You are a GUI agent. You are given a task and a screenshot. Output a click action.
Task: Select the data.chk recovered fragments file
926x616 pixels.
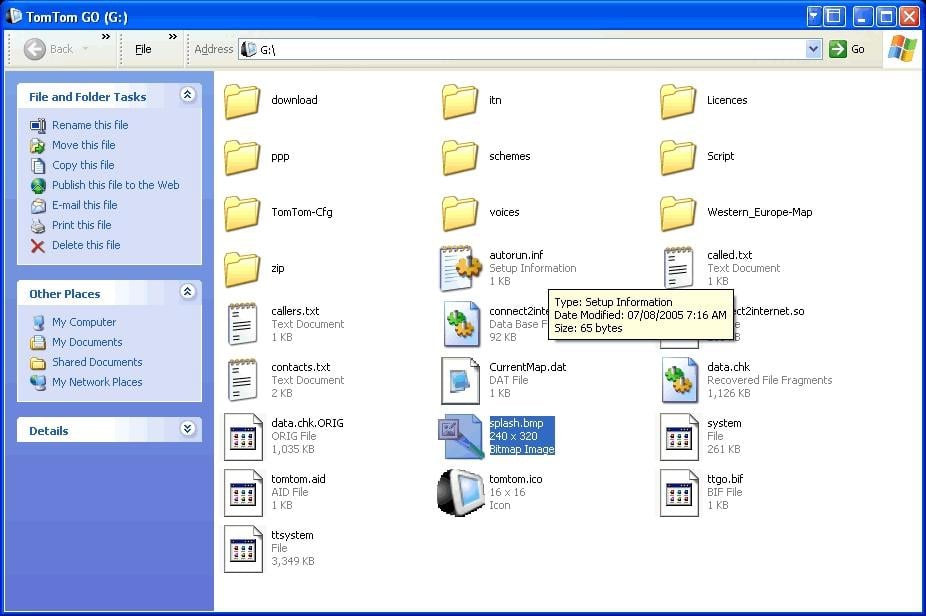click(679, 380)
